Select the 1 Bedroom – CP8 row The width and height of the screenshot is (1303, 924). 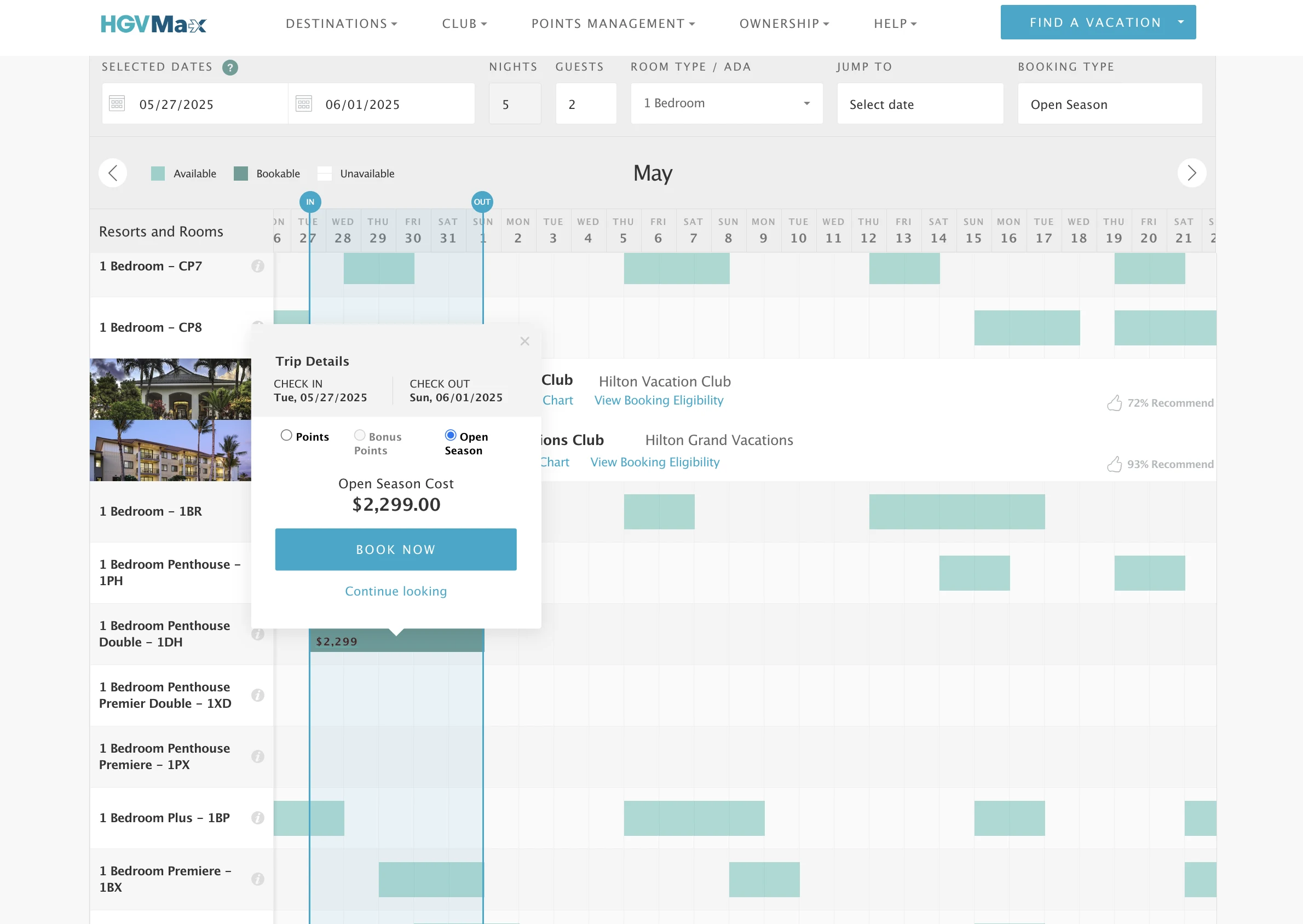[x=150, y=328]
